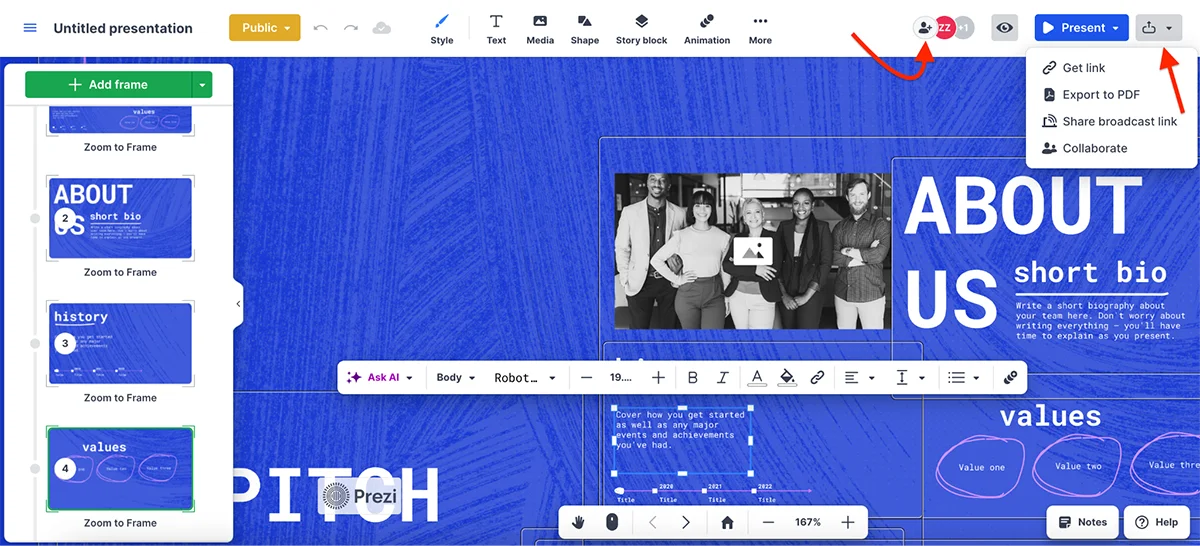This screenshot has width=1200, height=546.
Task: Open the text color picker
Action: point(757,378)
